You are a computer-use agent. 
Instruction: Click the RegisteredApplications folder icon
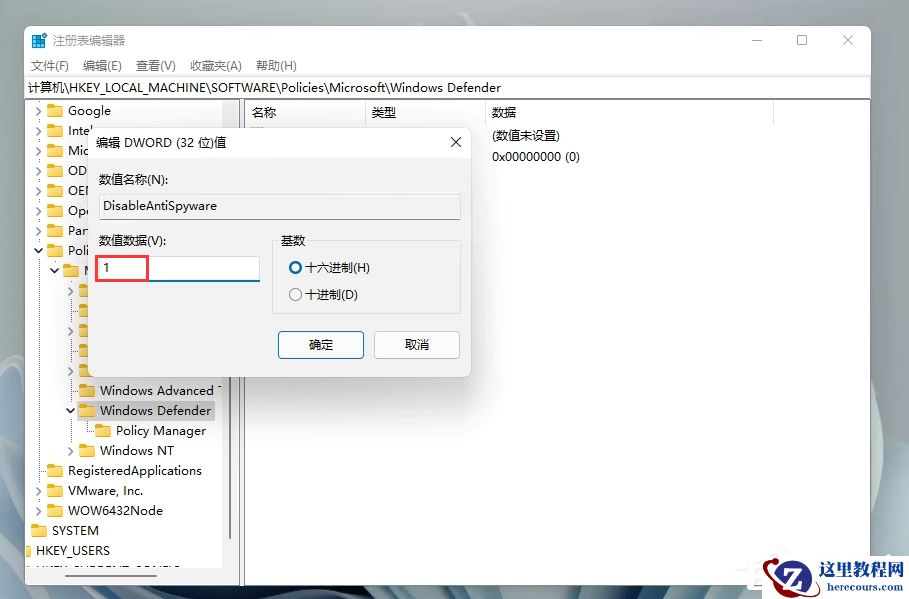coord(55,470)
